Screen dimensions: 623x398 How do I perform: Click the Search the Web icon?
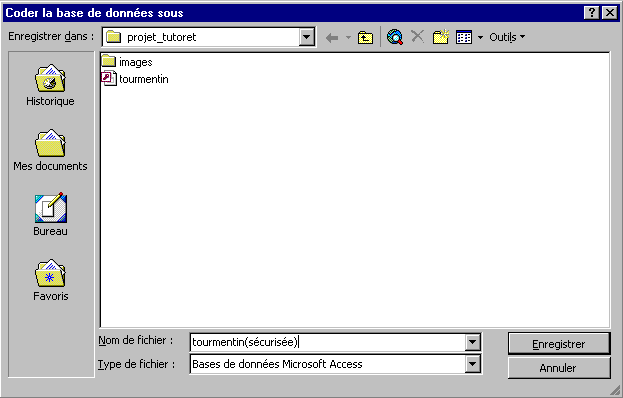[x=395, y=37]
